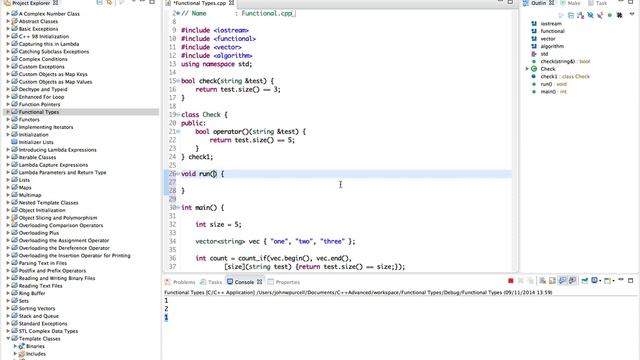Expand the A Complex Number Class project
Viewport: 640px width, 360px height.
pos(8,13)
